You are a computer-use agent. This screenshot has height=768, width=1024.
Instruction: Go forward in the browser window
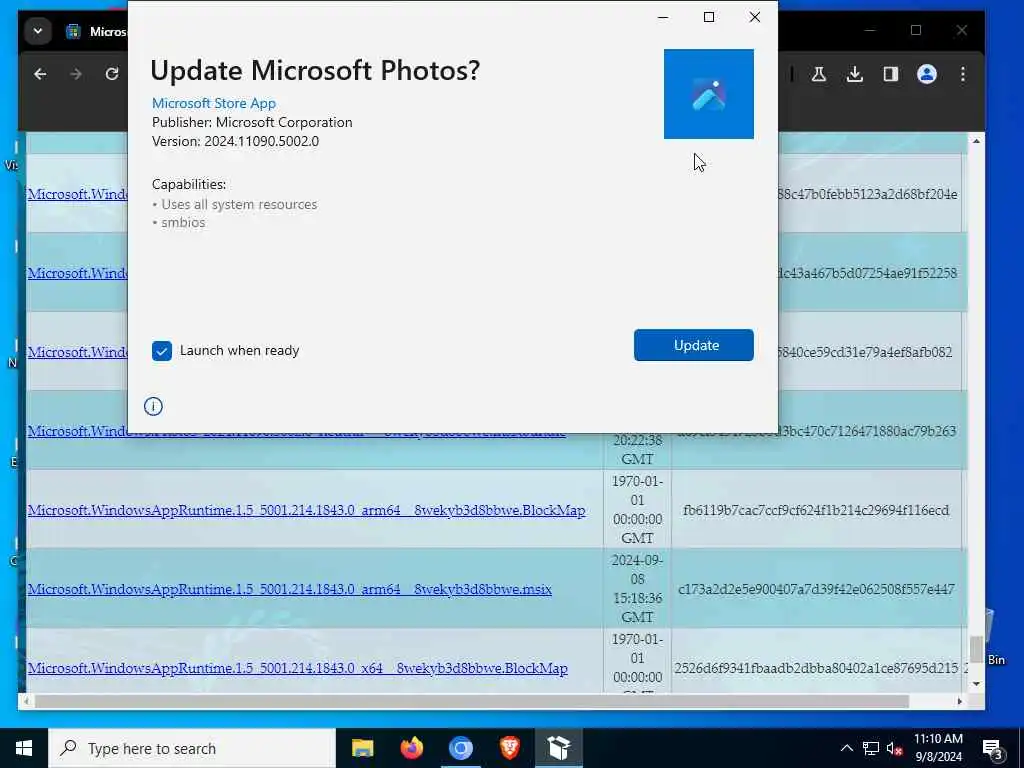(x=76, y=74)
